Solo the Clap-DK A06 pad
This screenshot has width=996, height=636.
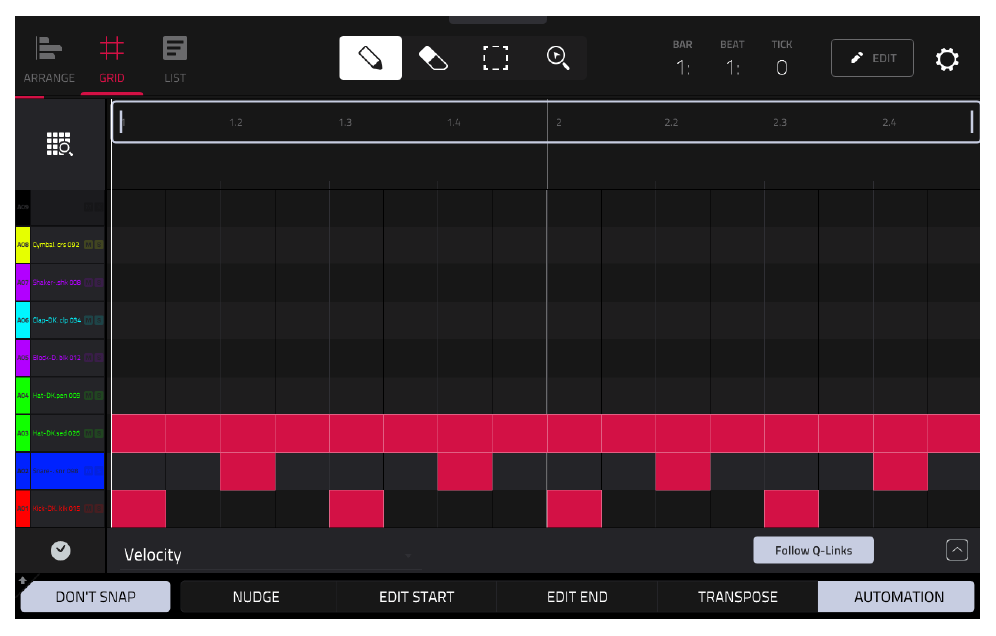click(99, 320)
